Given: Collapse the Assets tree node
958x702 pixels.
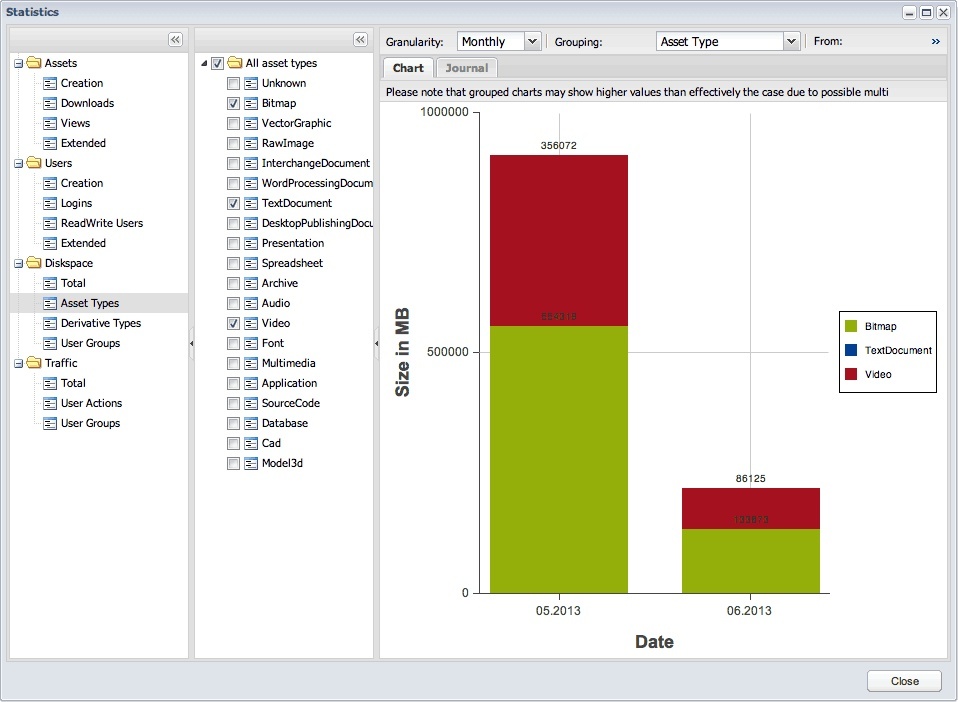Looking at the screenshot, I should pos(18,63).
